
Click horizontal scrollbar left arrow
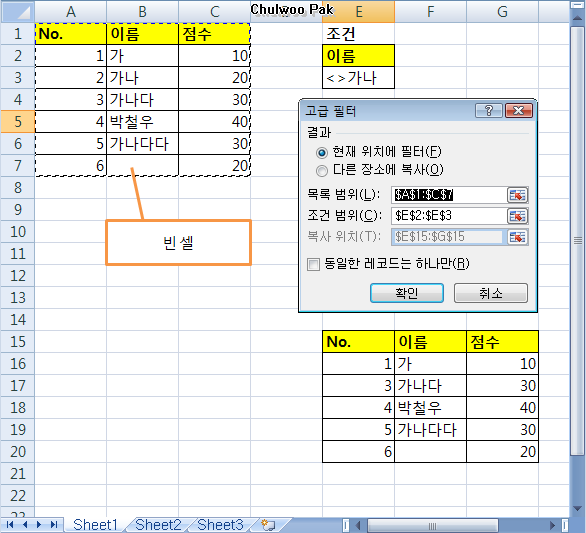358,525
